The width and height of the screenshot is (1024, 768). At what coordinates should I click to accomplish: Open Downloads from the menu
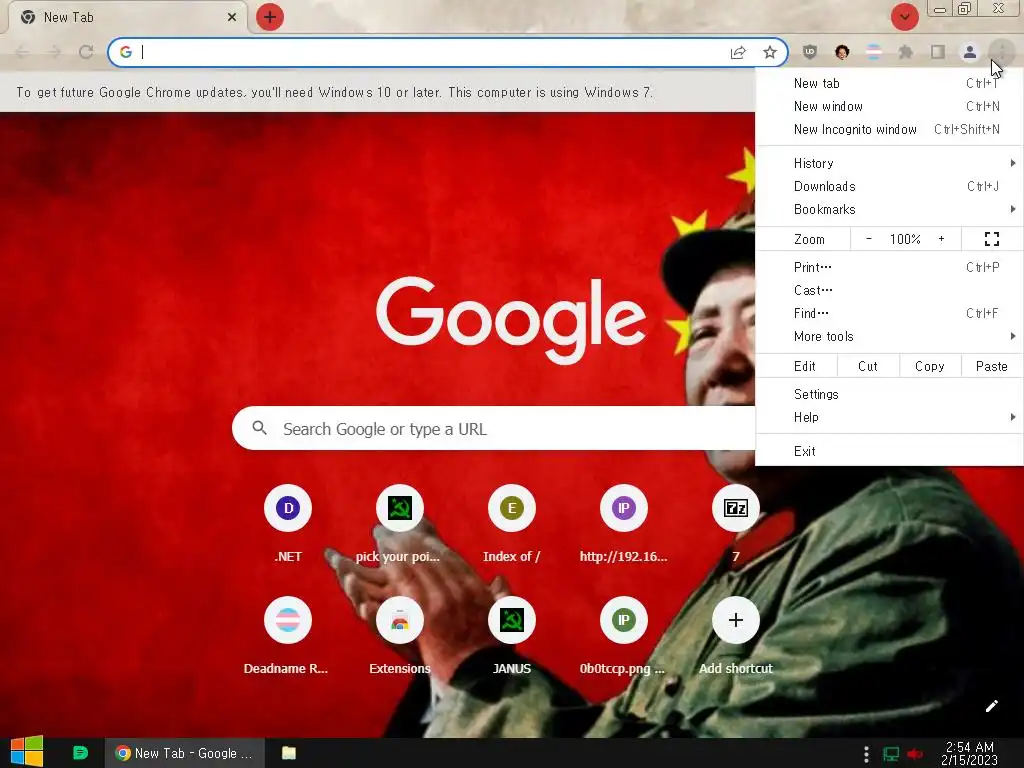[889, 186]
